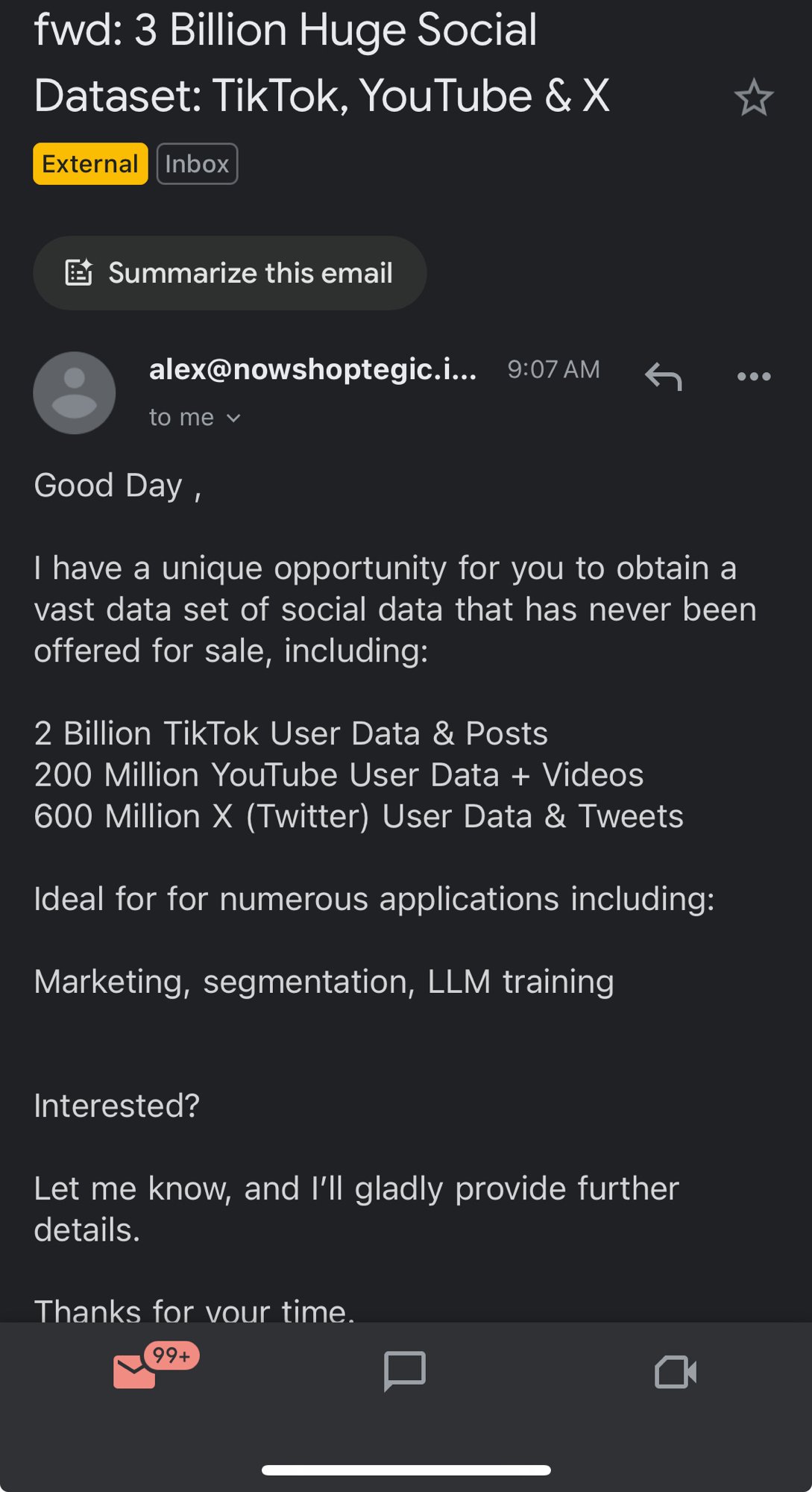Tap the yellow External label
The width and height of the screenshot is (812, 1492).
tap(90, 163)
